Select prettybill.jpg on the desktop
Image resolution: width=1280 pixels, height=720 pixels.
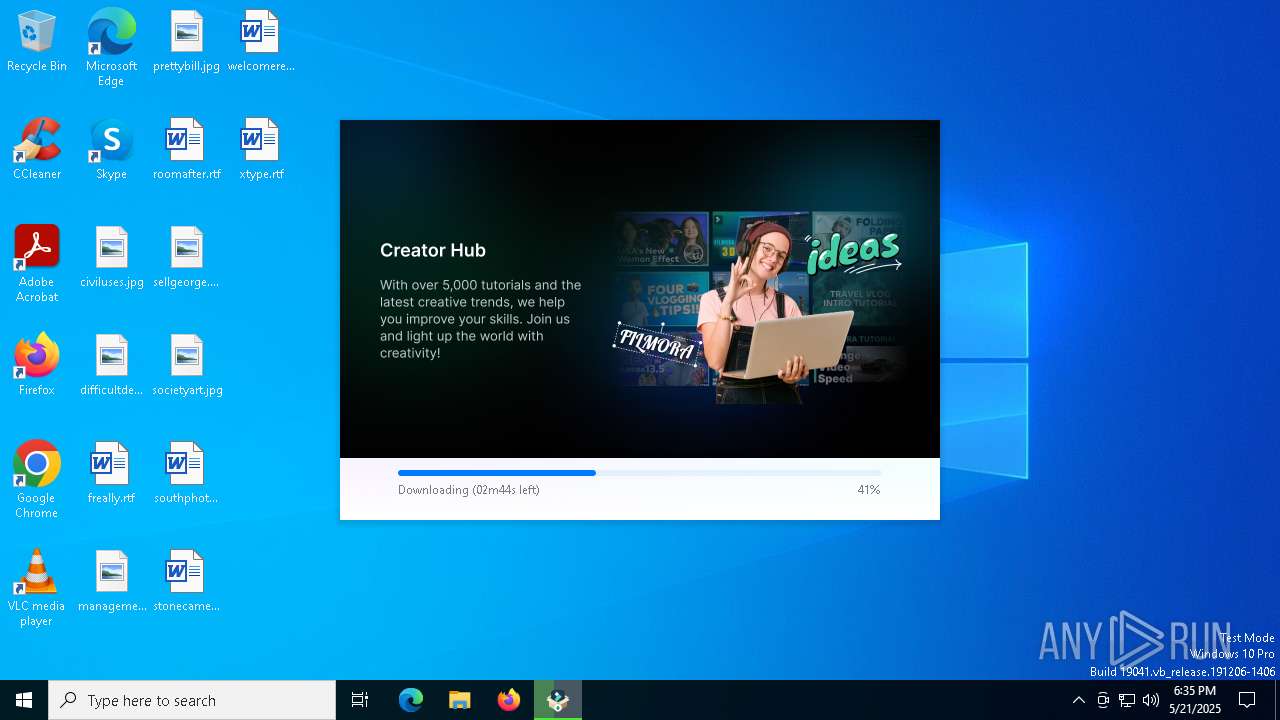[186, 42]
